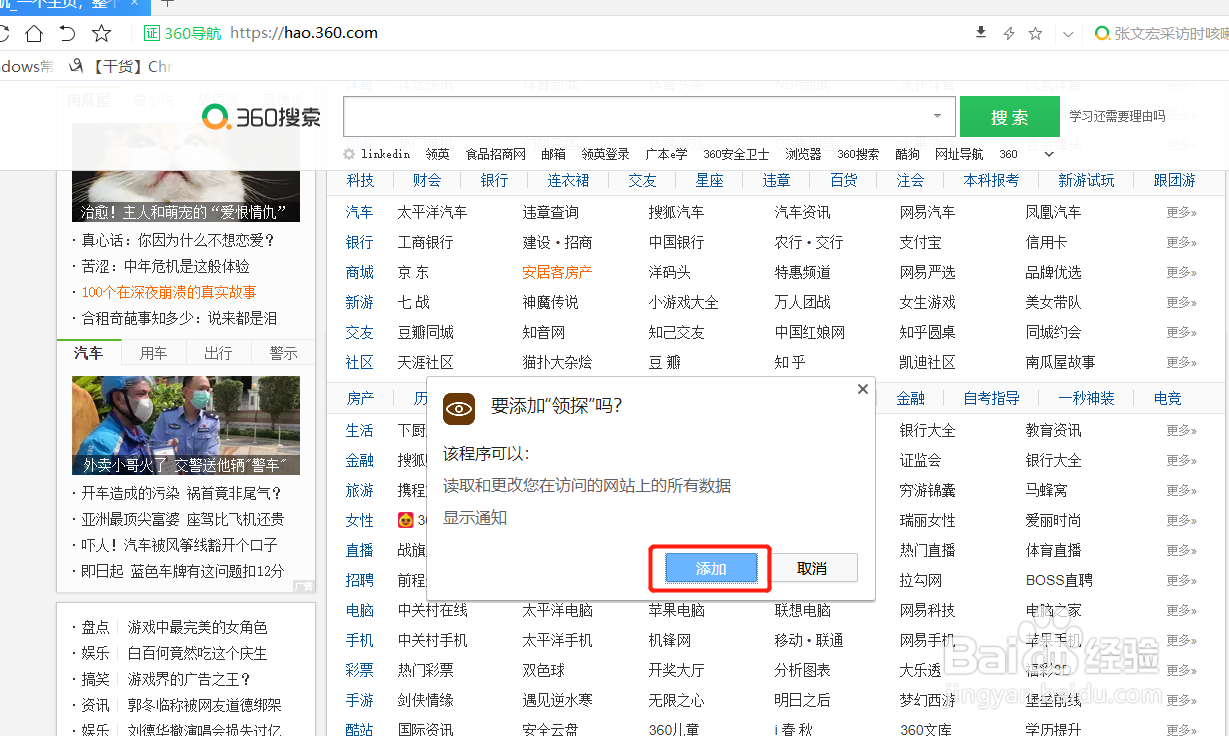
Task: Click the 取消 button in the dialog
Action: 812,568
